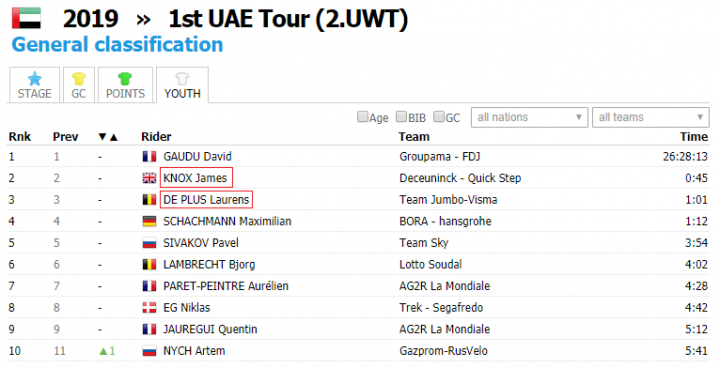Click the German flag beside SCHACHMANN
Image resolution: width=720 pixels, height=368 pixels.
149,221
